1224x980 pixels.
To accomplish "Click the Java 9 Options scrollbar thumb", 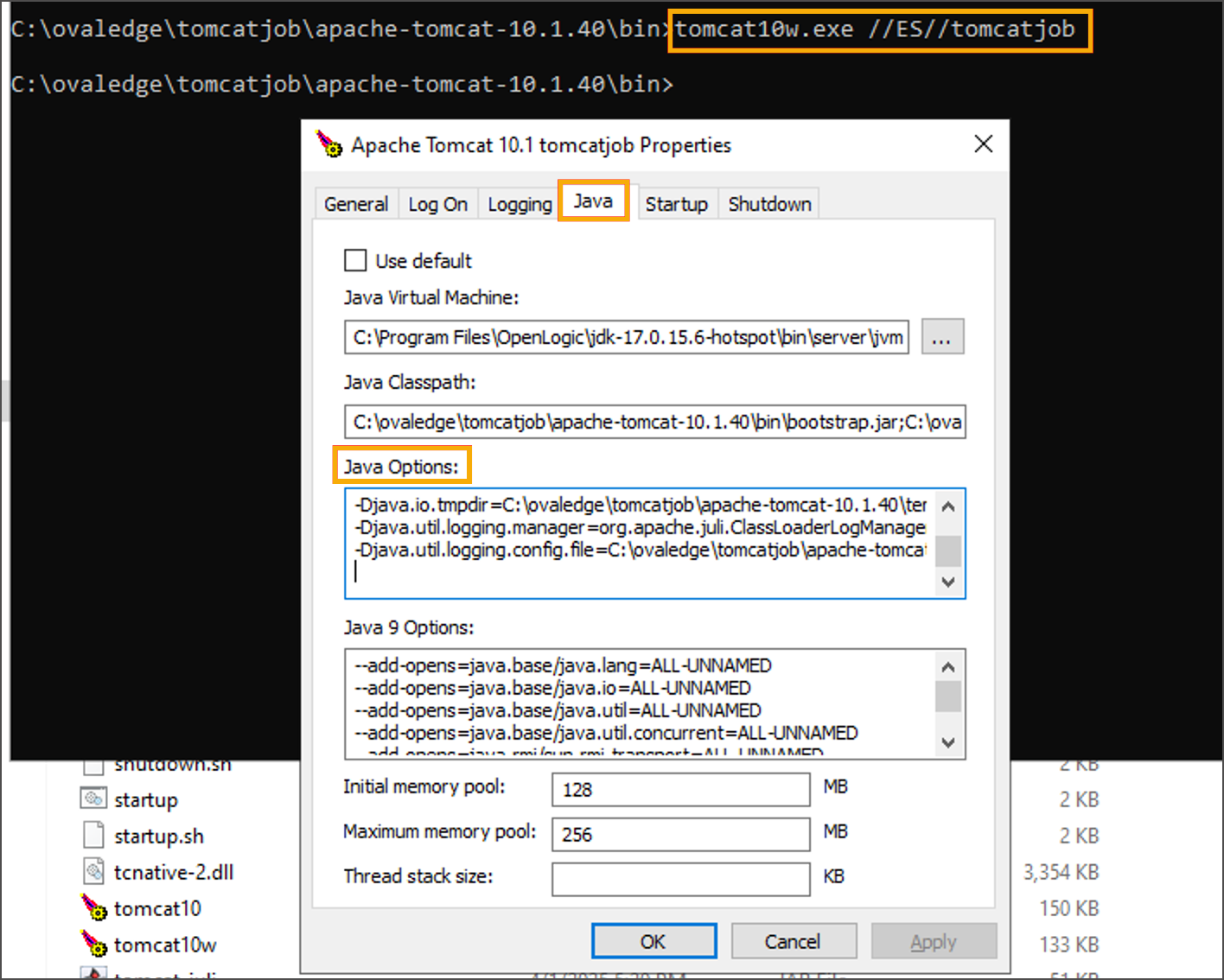I will tap(948, 696).
